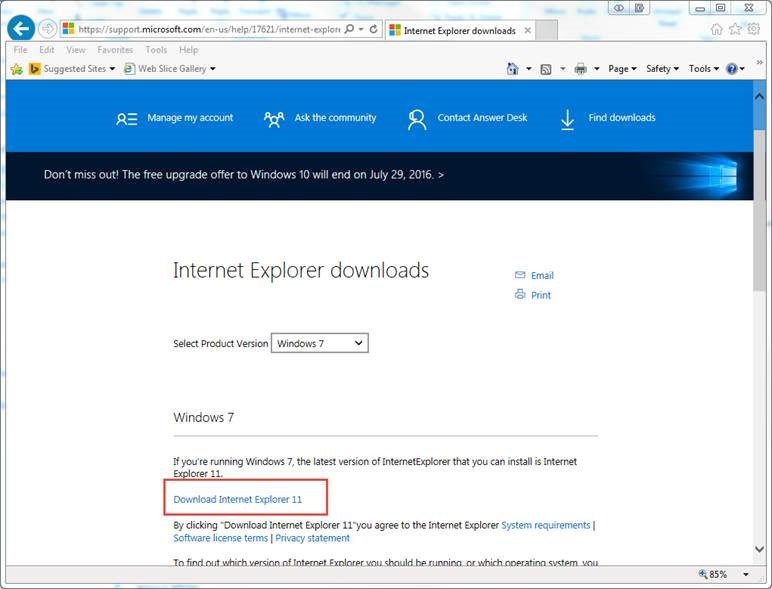Click the Ask the community people icon
Image resolution: width=772 pixels, height=589 pixels.
pos(274,119)
